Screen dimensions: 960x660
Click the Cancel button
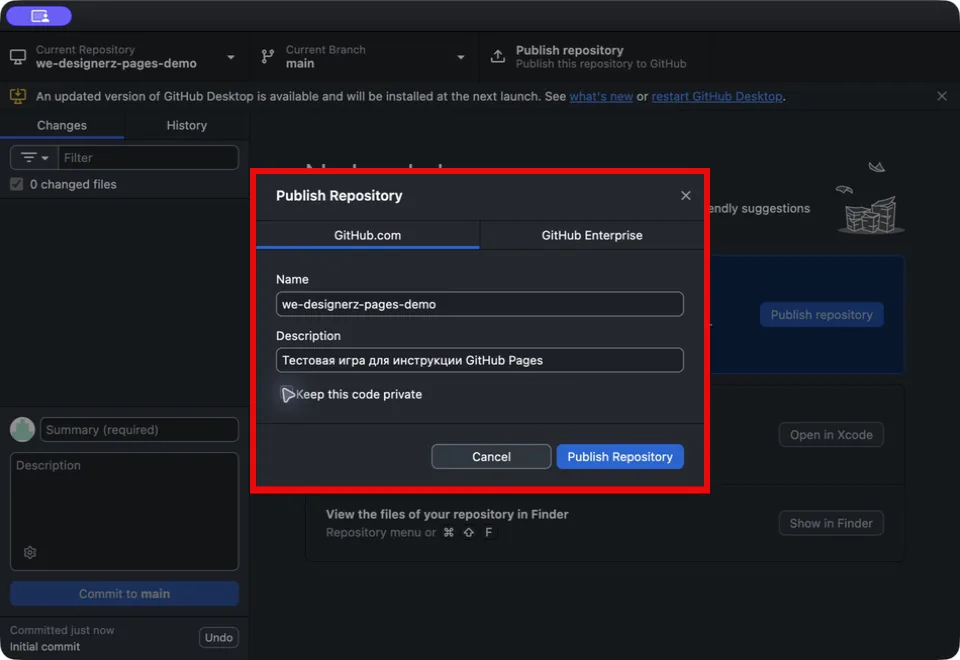491,457
